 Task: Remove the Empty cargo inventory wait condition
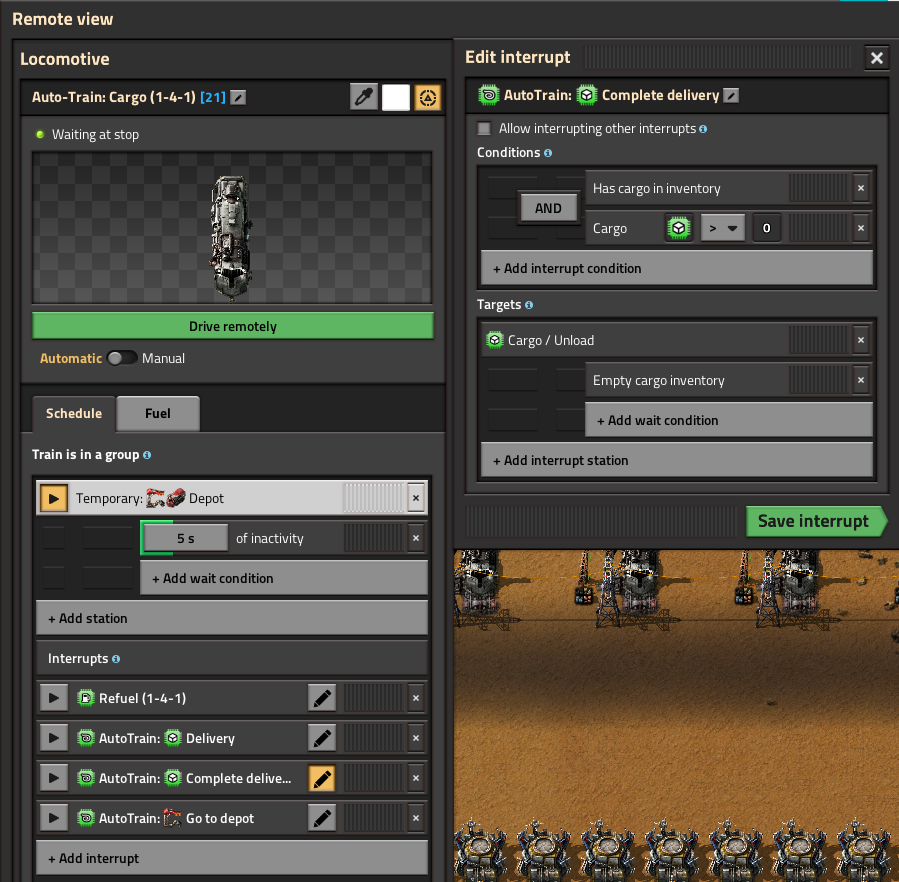[x=861, y=380]
